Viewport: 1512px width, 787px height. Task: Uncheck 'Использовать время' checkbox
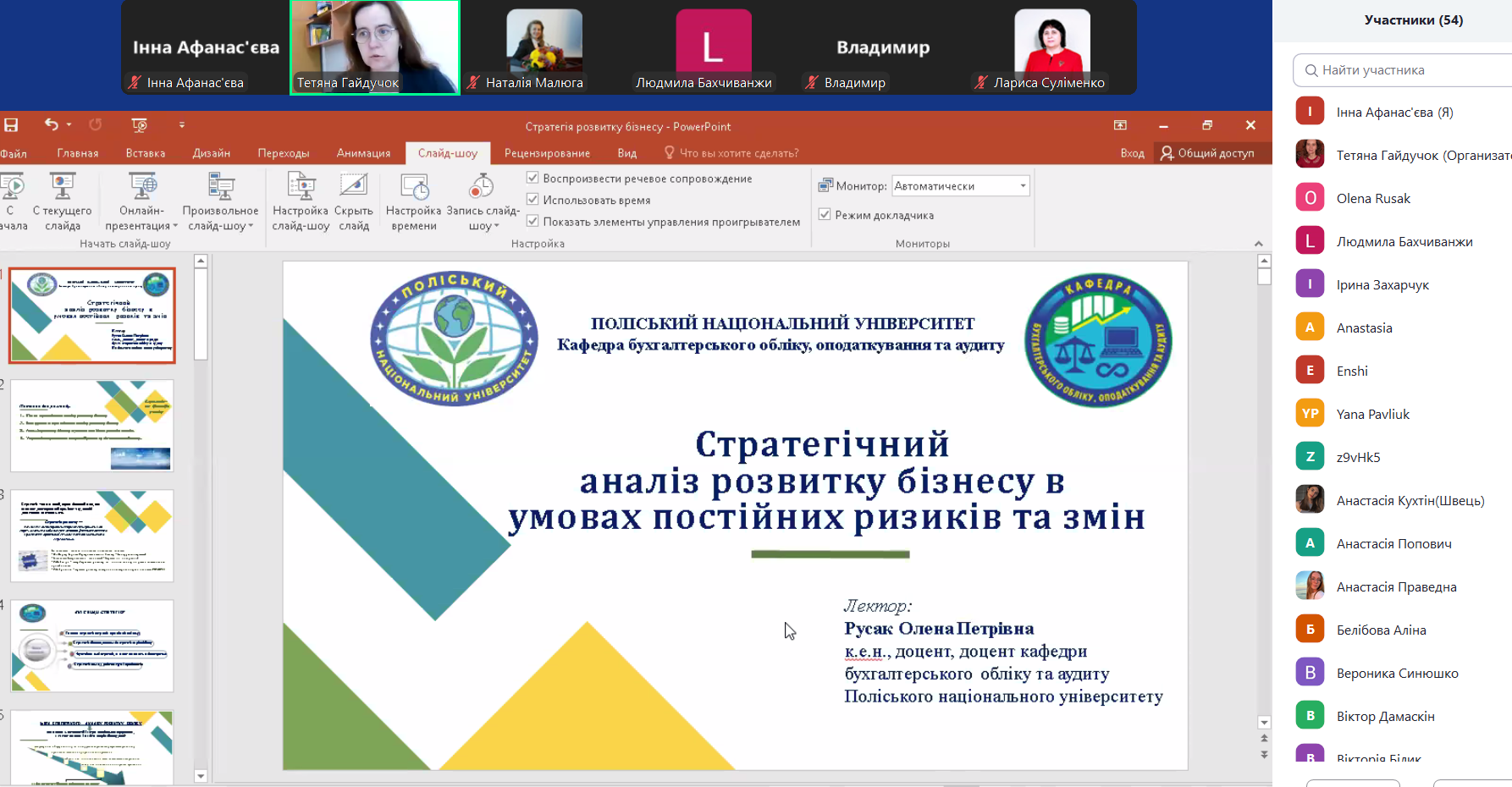[533, 200]
